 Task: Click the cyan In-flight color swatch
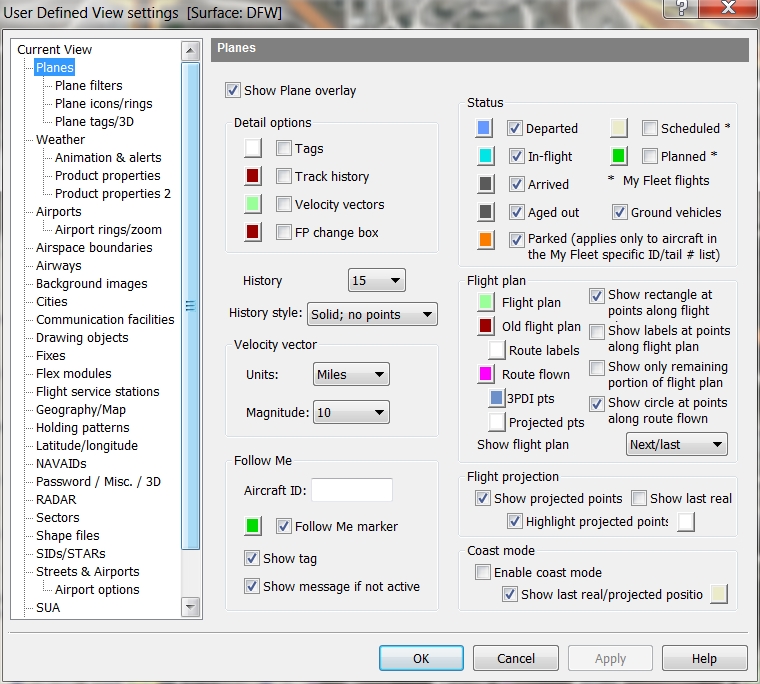(x=485, y=156)
